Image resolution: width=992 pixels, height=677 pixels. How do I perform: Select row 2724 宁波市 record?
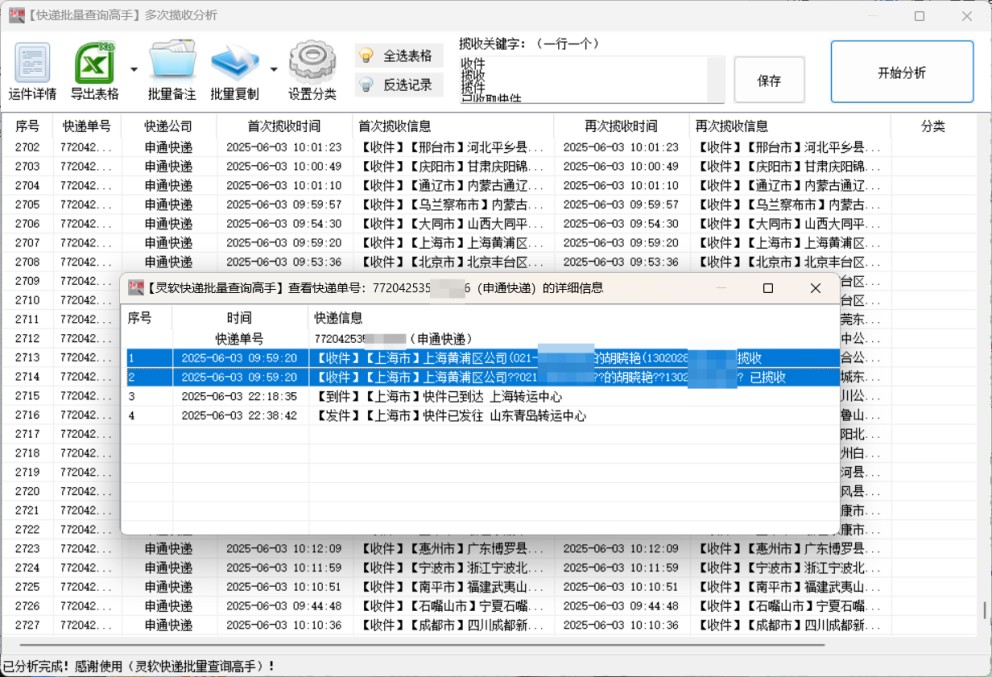click(489, 568)
